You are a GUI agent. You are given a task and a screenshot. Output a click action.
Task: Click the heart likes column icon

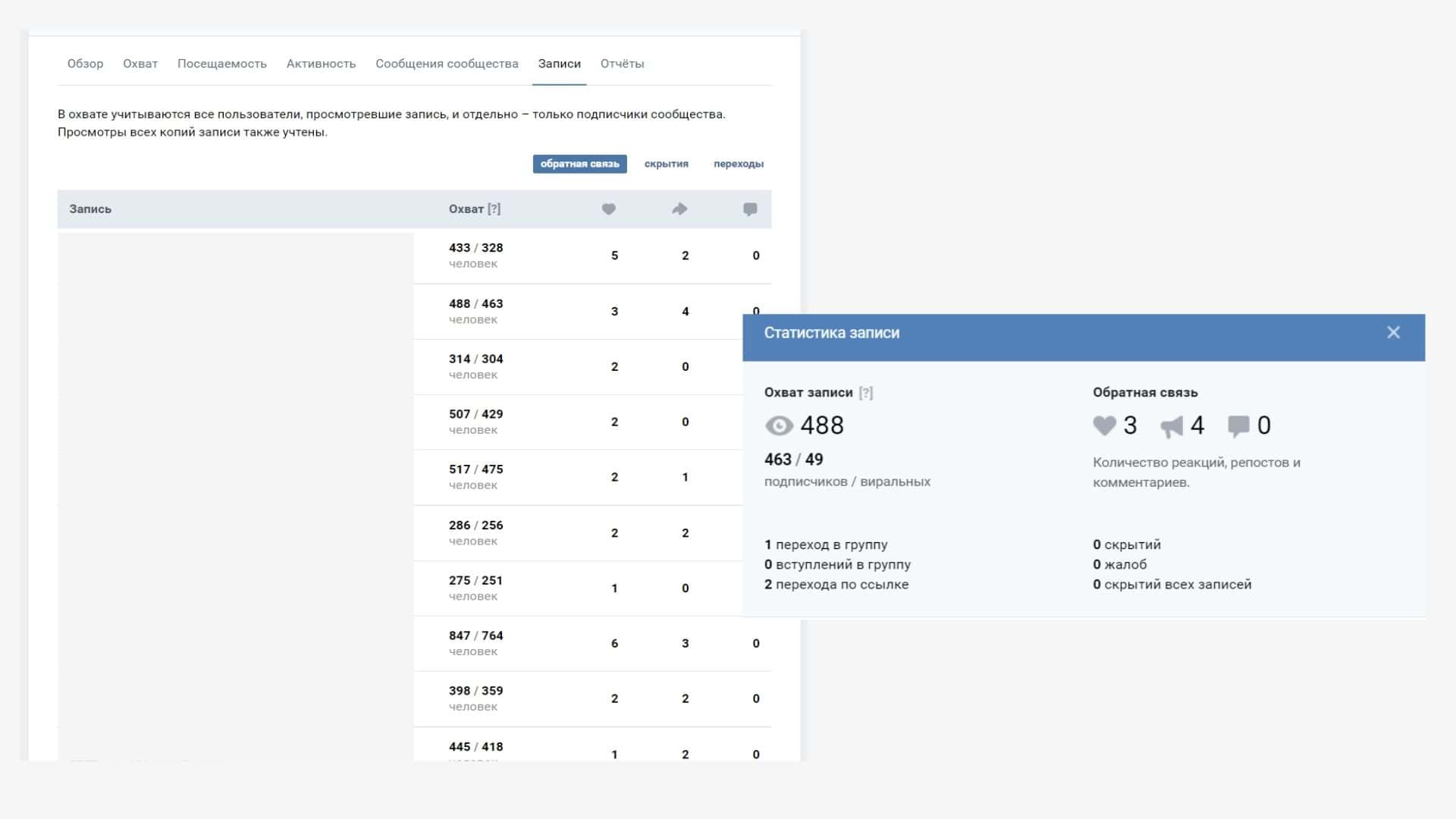(x=608, y=209)
